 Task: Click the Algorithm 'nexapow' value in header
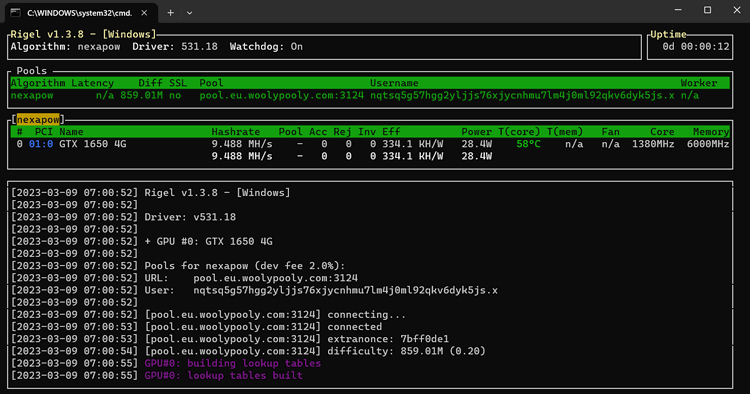99,47
